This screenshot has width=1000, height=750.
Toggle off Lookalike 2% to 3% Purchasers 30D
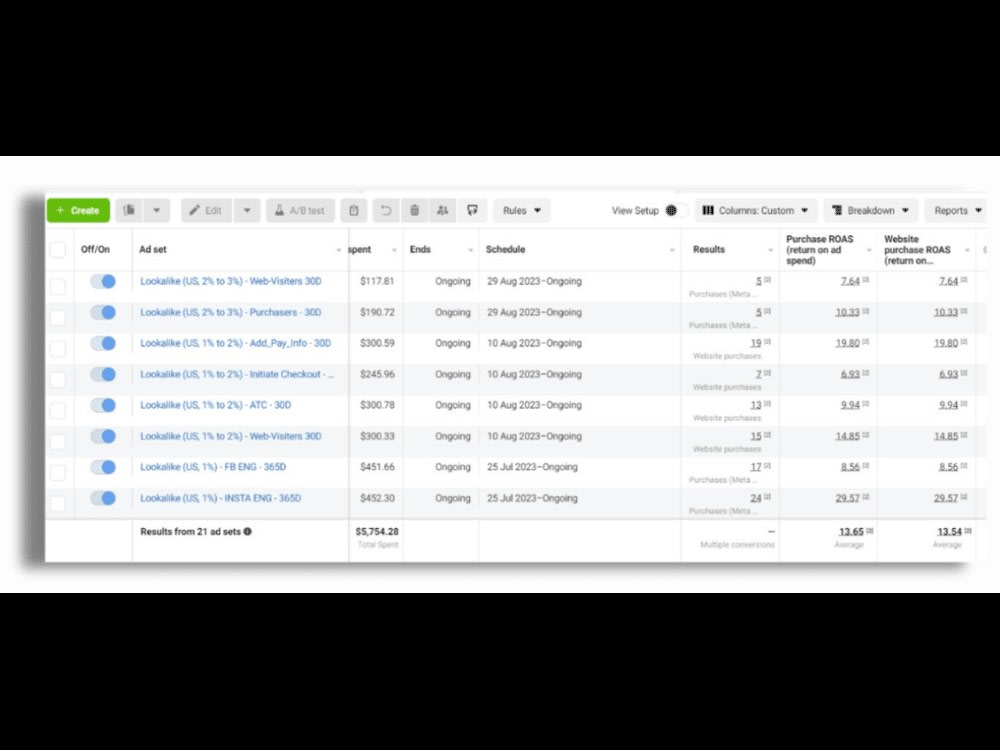103,312
